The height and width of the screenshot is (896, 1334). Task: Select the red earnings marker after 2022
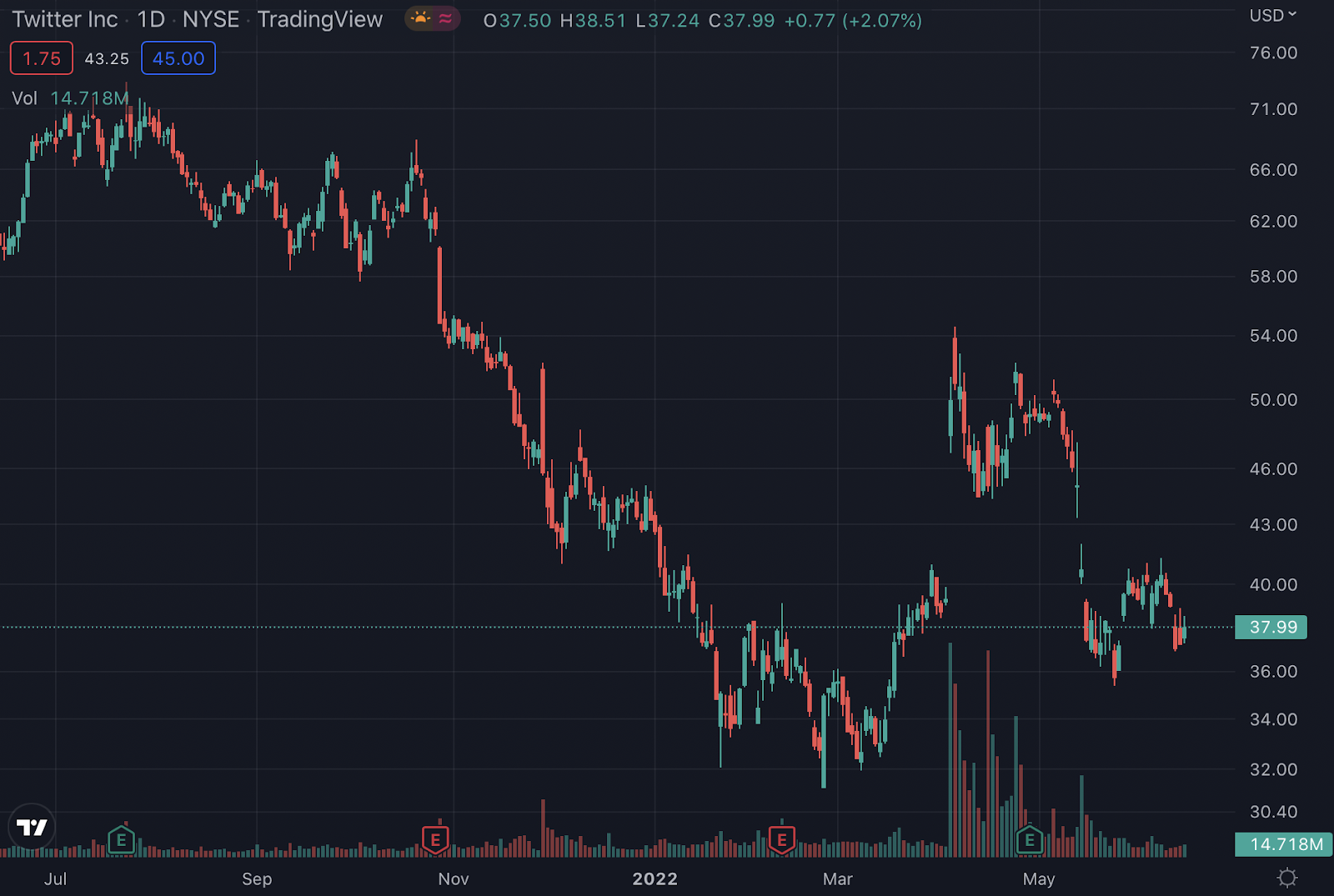782,839
